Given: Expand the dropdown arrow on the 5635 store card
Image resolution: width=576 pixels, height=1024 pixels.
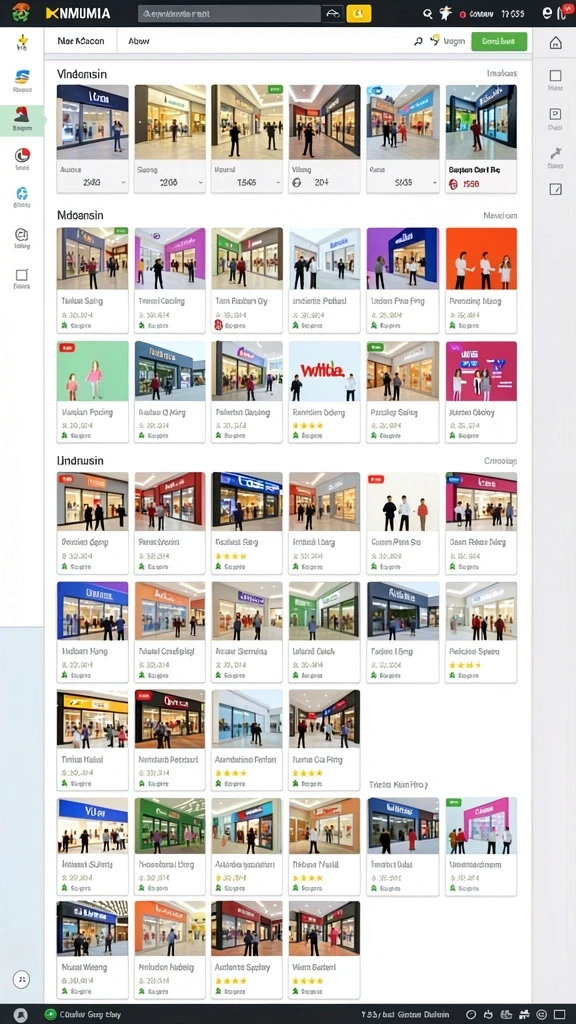Looking at the screenshot, I should [x=435, y=184].
